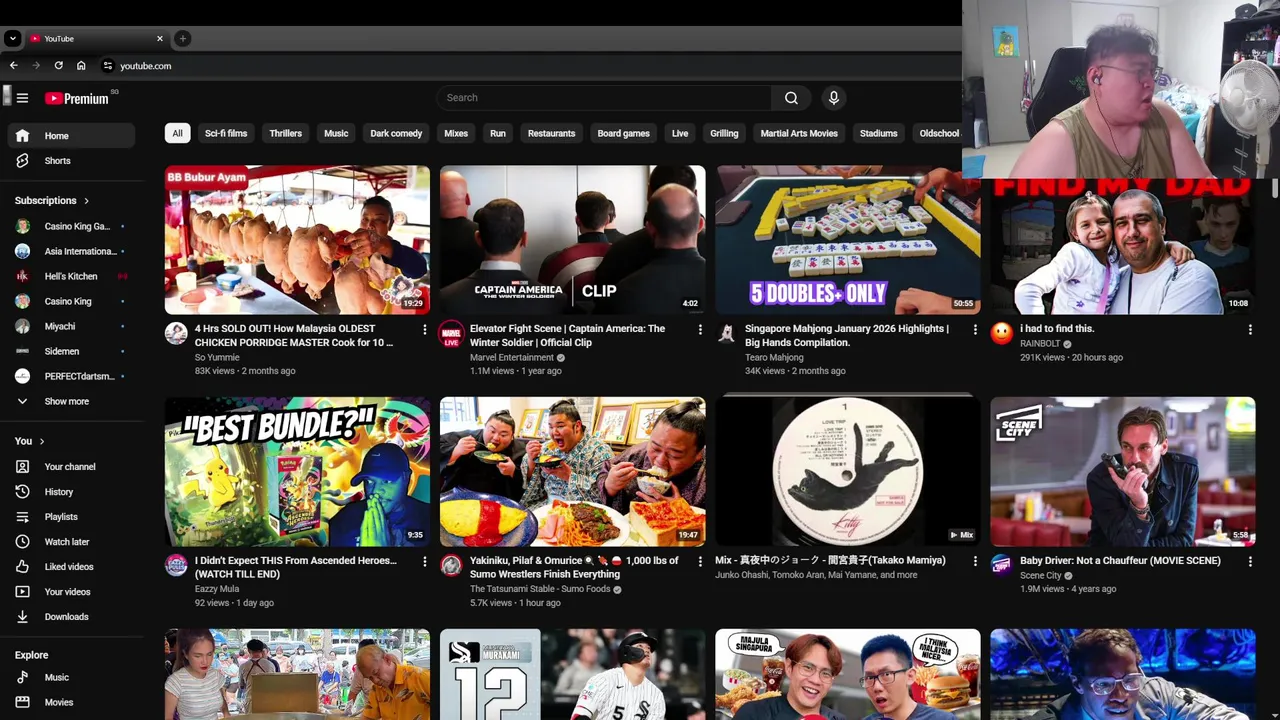
Task: Click the YouTube Premium logo
Action: [x=77, y=98]
